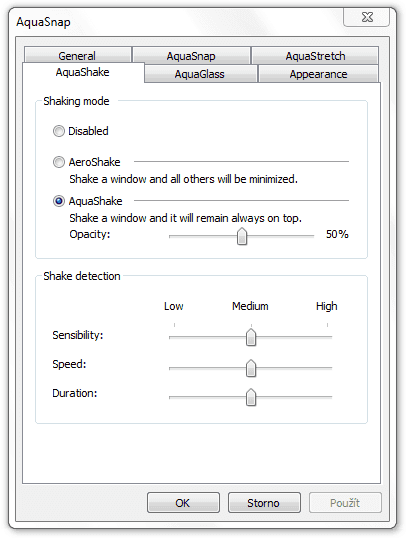This screenshot has height=538, width=407.
Task: Cancel with the Storno button
Action: pos(264,503)
